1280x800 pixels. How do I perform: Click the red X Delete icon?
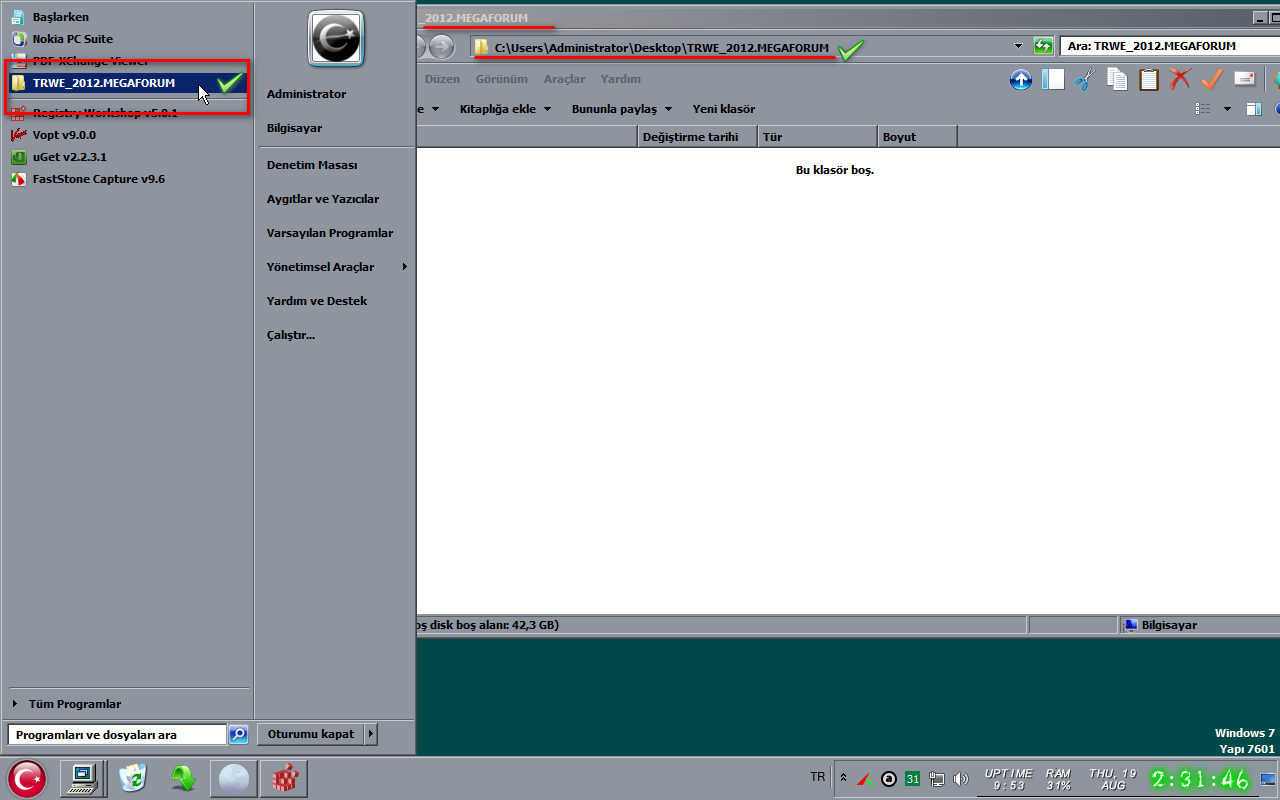pos(1181,80)
